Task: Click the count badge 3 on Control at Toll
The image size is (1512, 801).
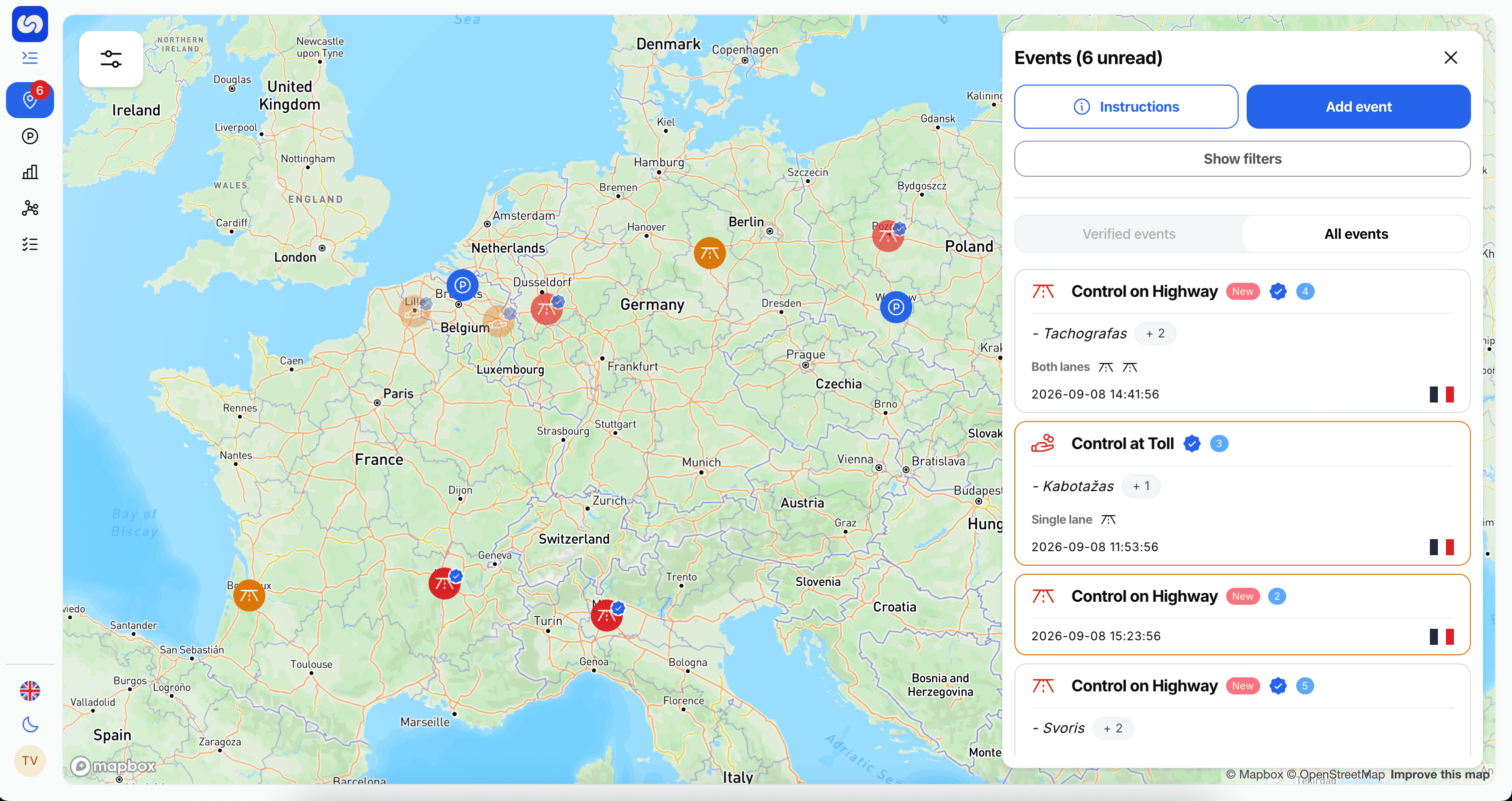Action: (1219, 444)
